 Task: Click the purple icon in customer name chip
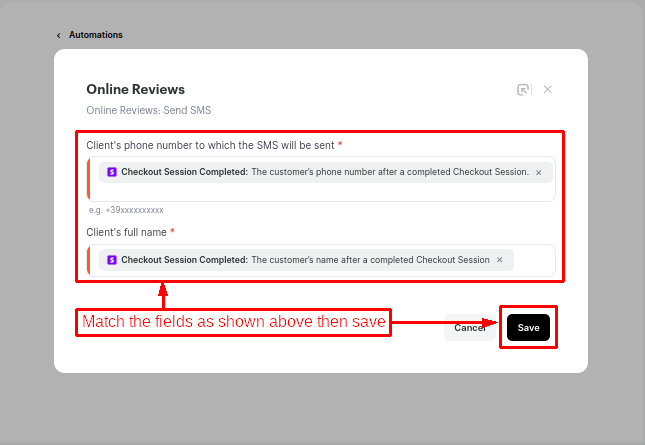pos(112,260)
